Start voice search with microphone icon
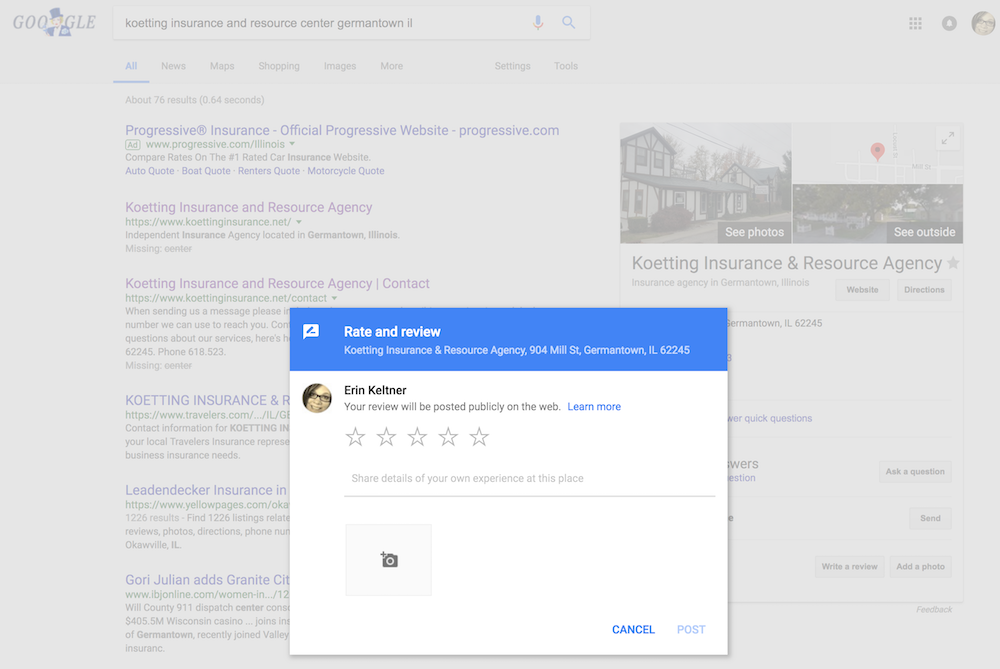 coord(538,23)
